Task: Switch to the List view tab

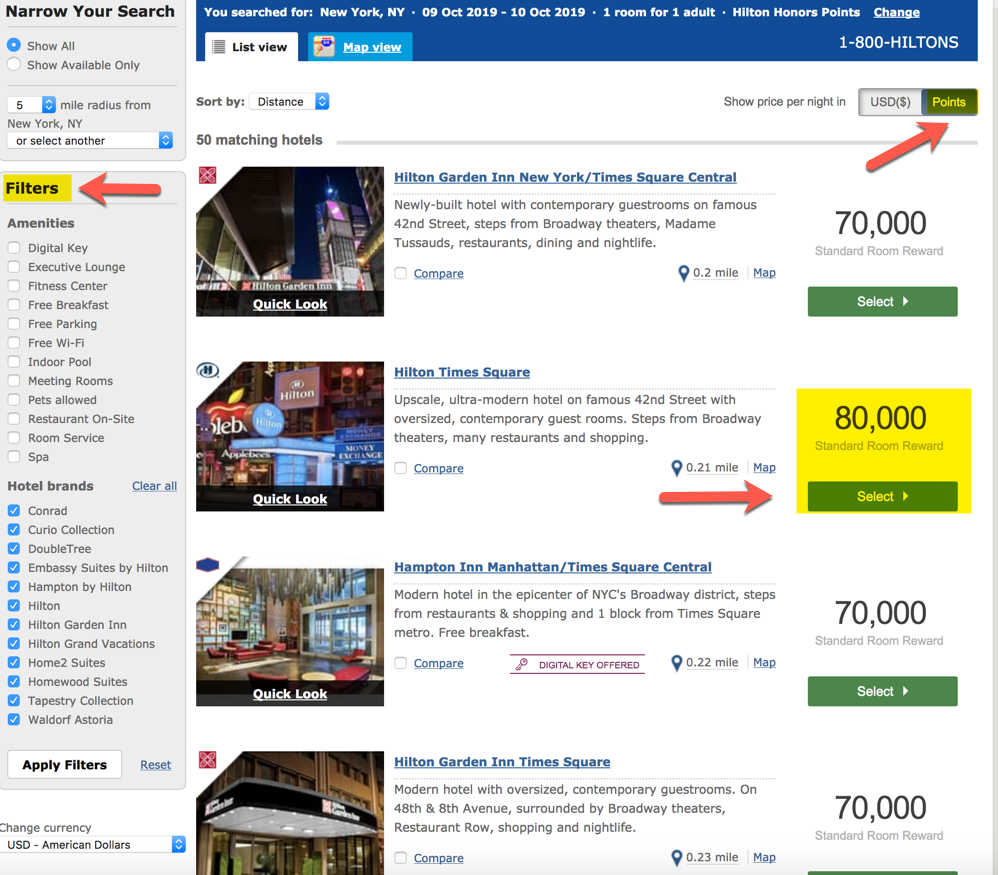Action: tap(251, 46)
